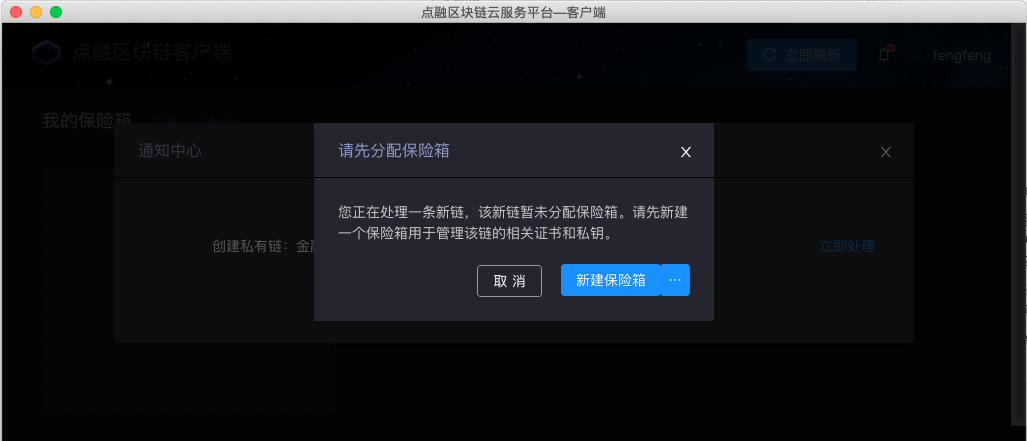Screen dimensions: 1027x441
Task: Click the yellow macOS minimize button
Action: 36,12
